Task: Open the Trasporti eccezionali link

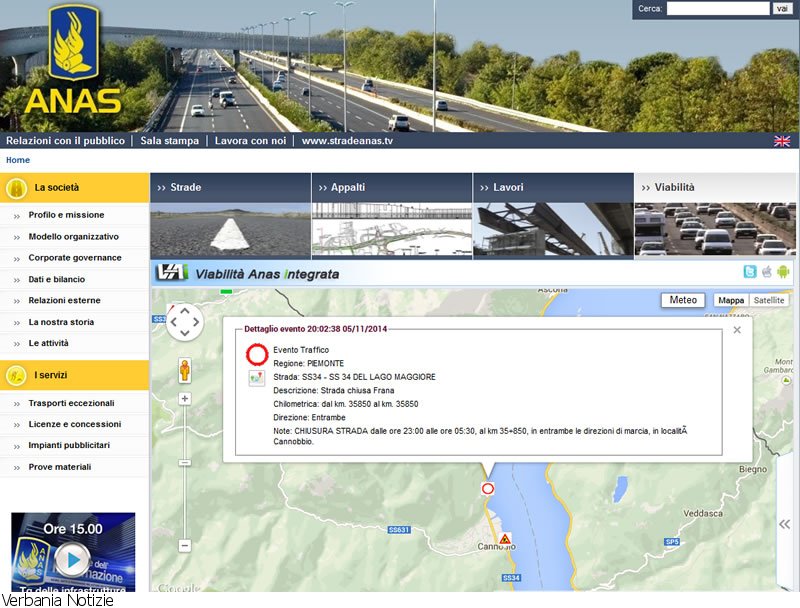Action: click(71, 403)
